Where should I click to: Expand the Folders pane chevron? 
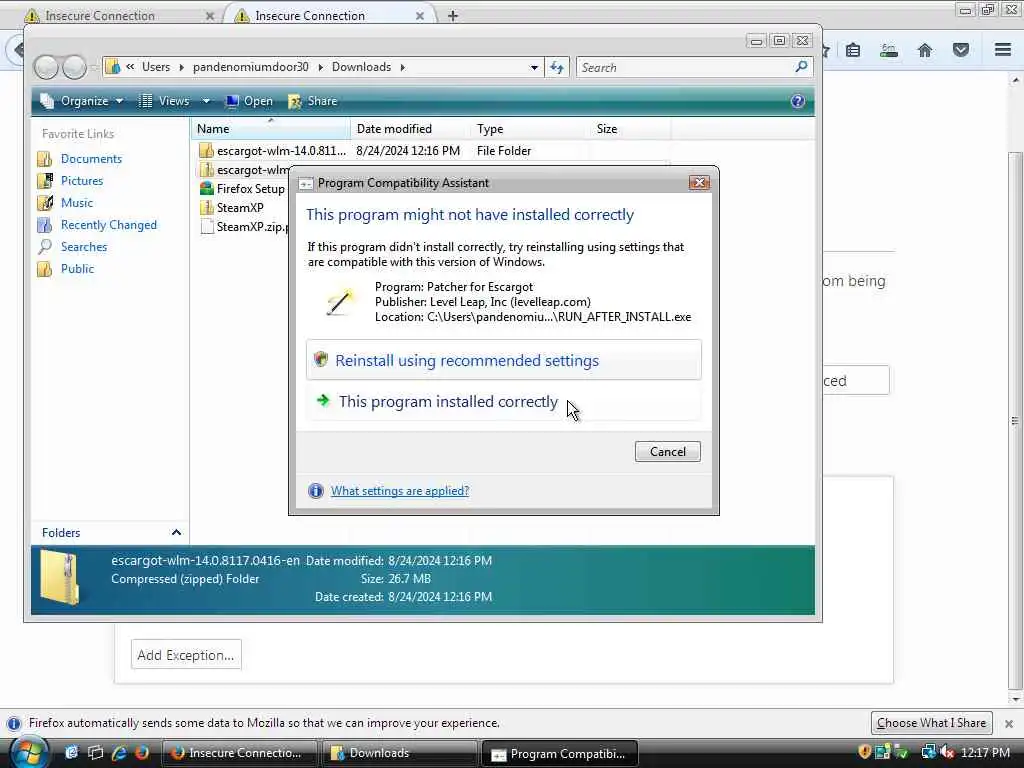tap(176, 533)
